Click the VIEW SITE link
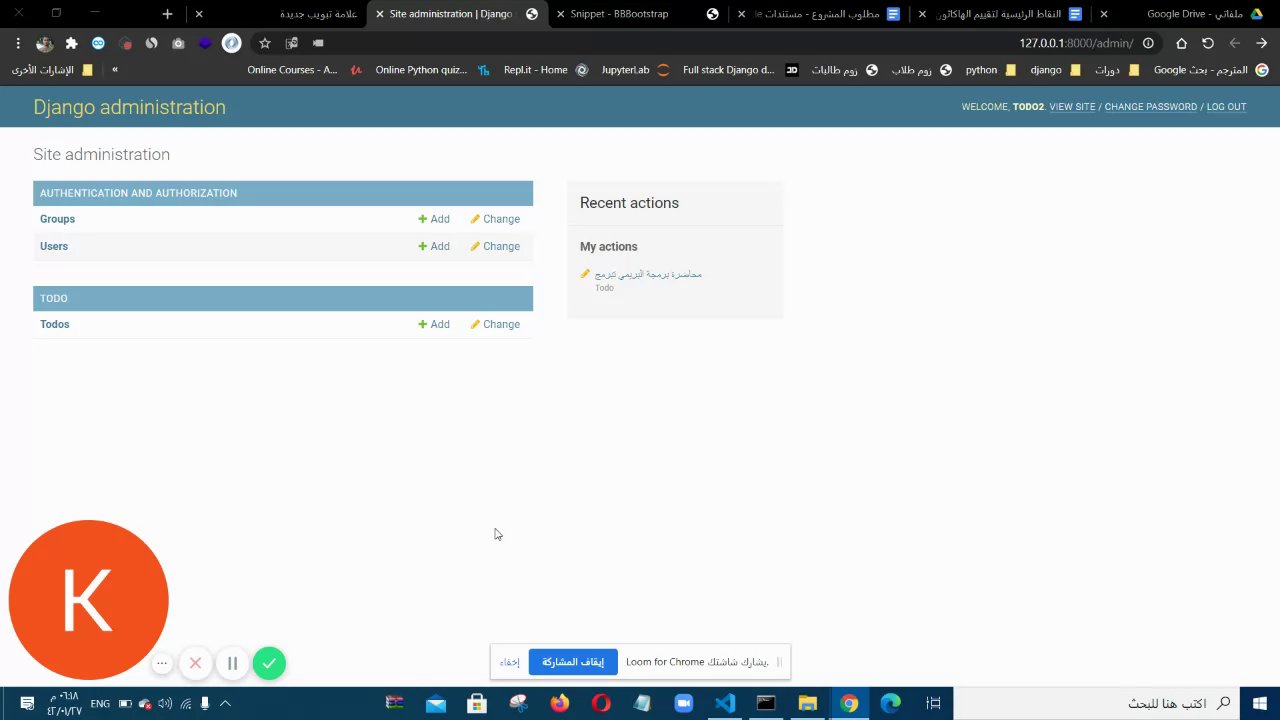 [x=1072, y=107]
